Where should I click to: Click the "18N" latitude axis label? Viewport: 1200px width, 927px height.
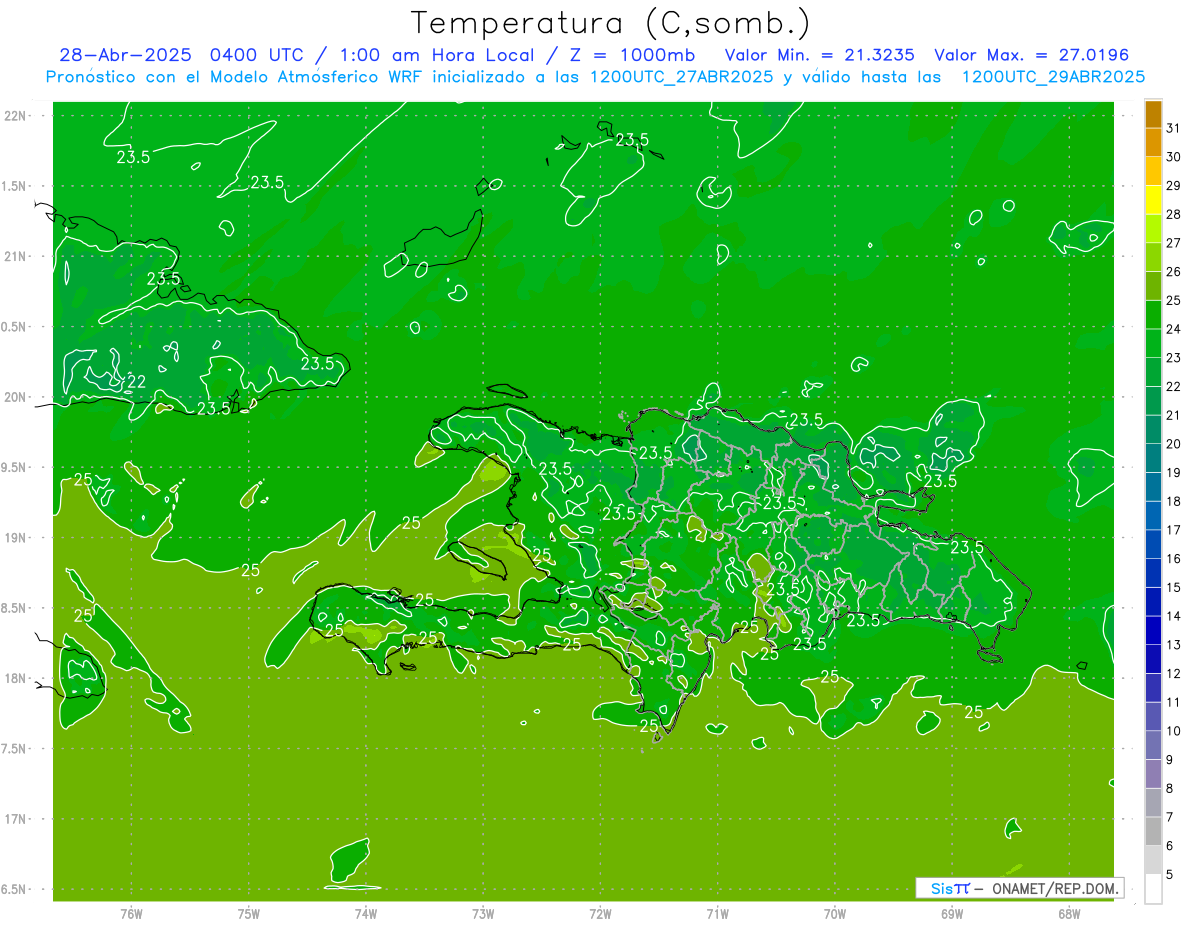pos(17,679)
